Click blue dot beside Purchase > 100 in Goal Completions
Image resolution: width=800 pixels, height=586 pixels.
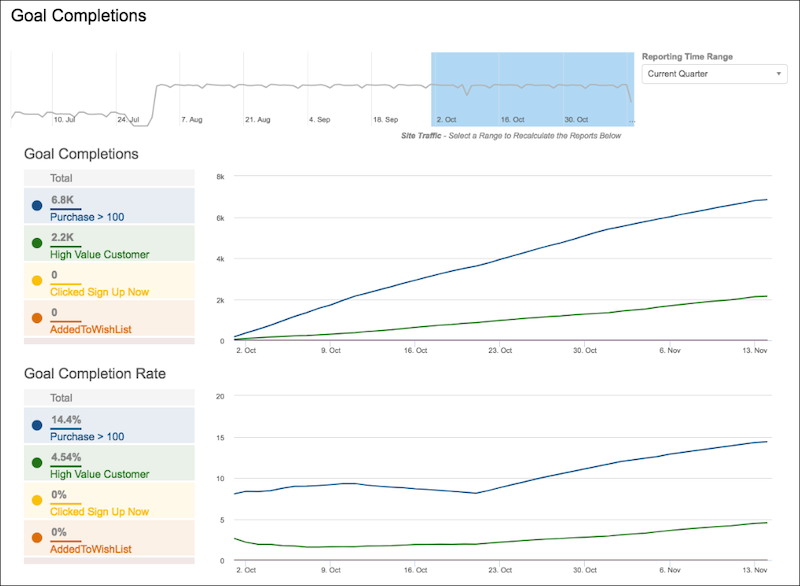[x=37, y=206]
